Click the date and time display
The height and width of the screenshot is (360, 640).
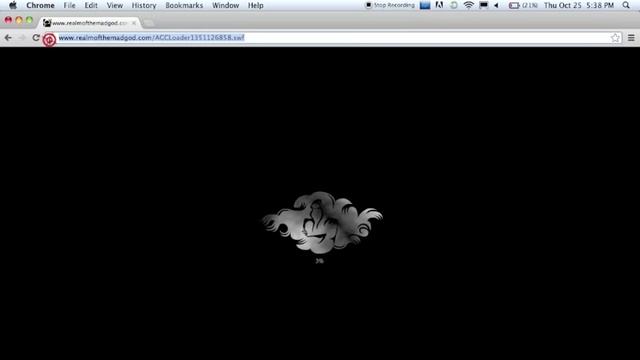click(579, 5)
